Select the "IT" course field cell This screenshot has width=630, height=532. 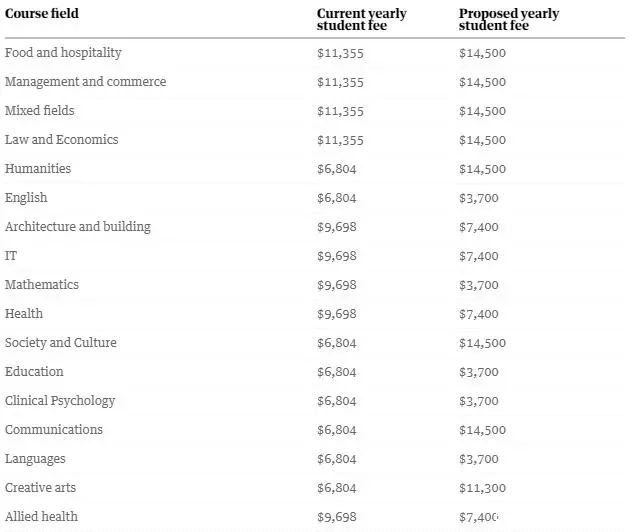(11, 255)
